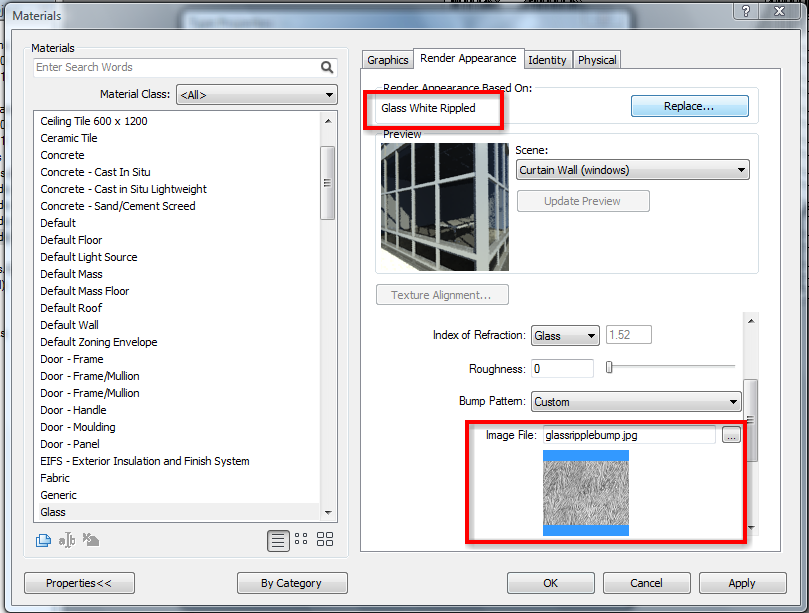Select Door - Panel material
Screen dimensions: 809x613
point(70,444)
